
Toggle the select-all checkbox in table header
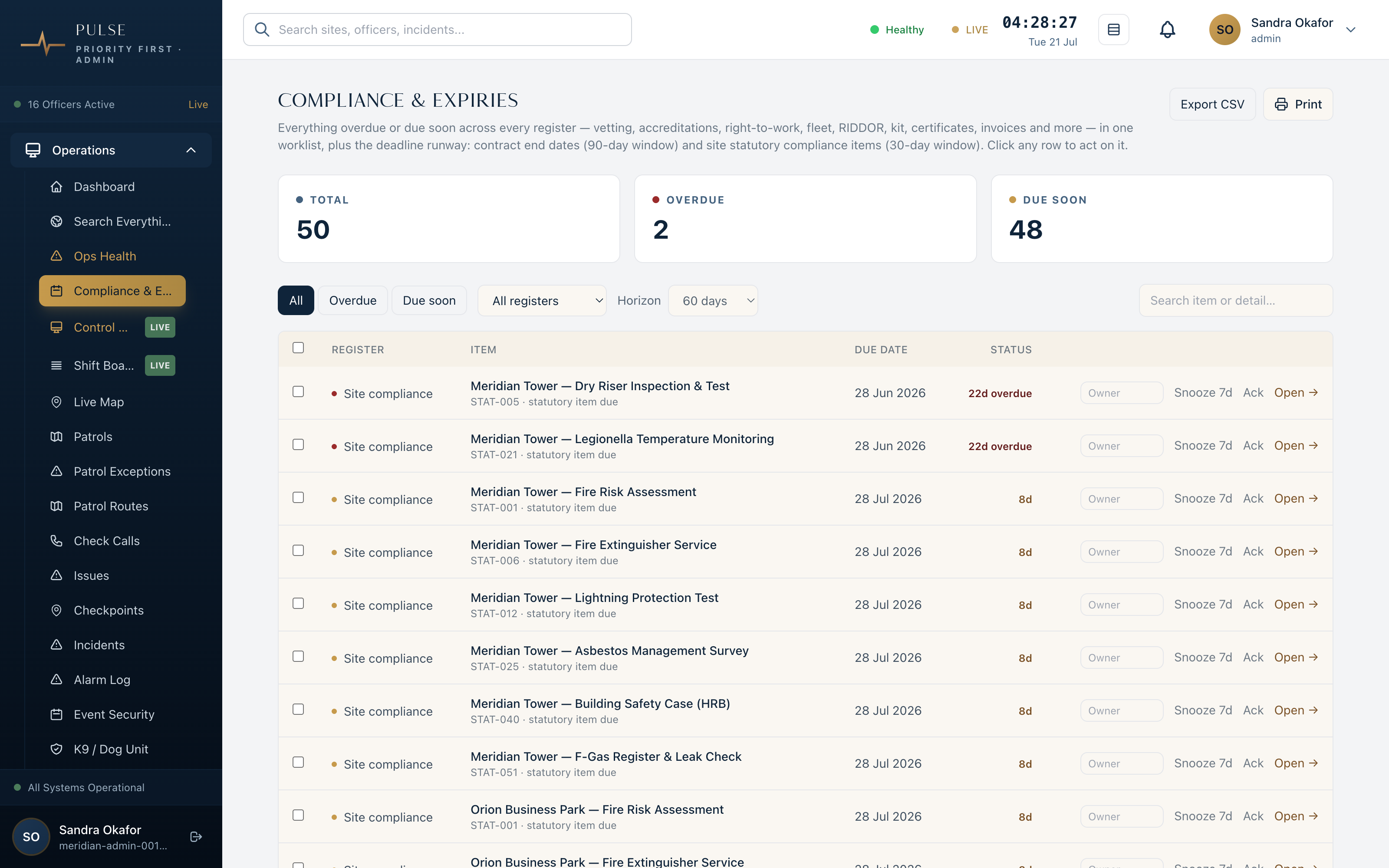(298, 348)
